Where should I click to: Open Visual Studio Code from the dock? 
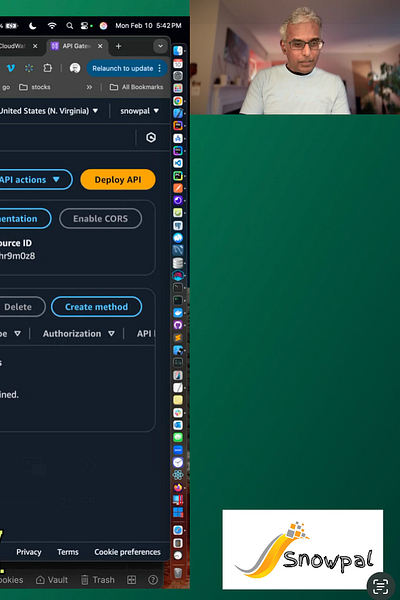coord(178,163)
